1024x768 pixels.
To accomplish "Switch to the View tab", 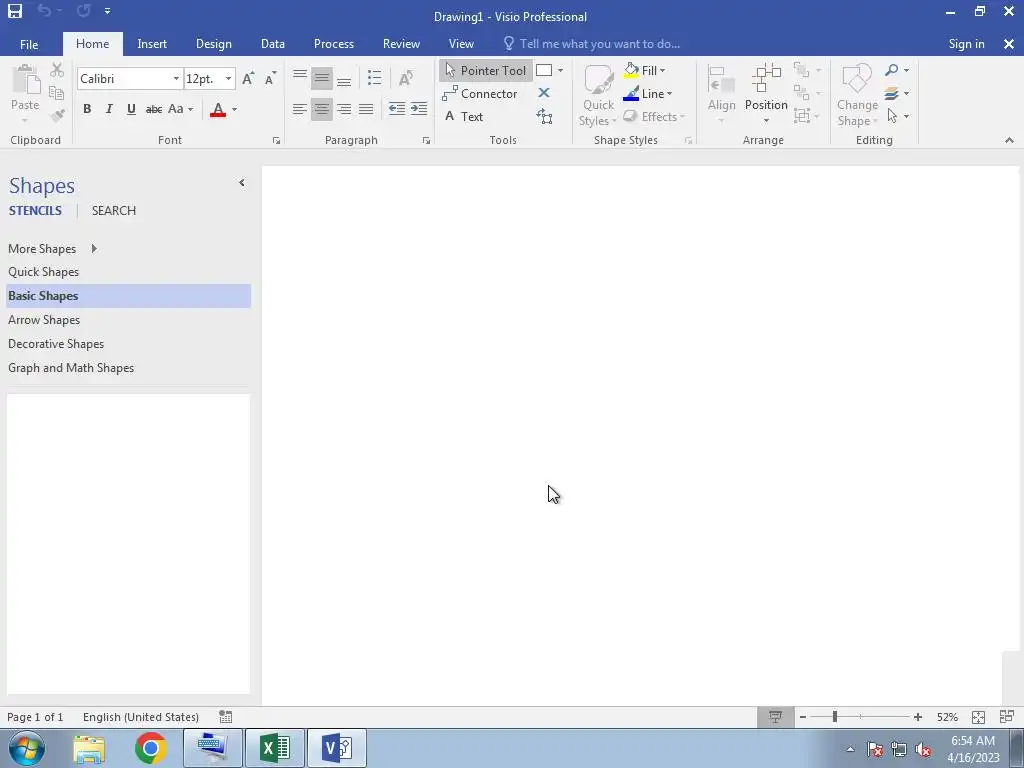I will pyautogui.click(x=461, y=44).
